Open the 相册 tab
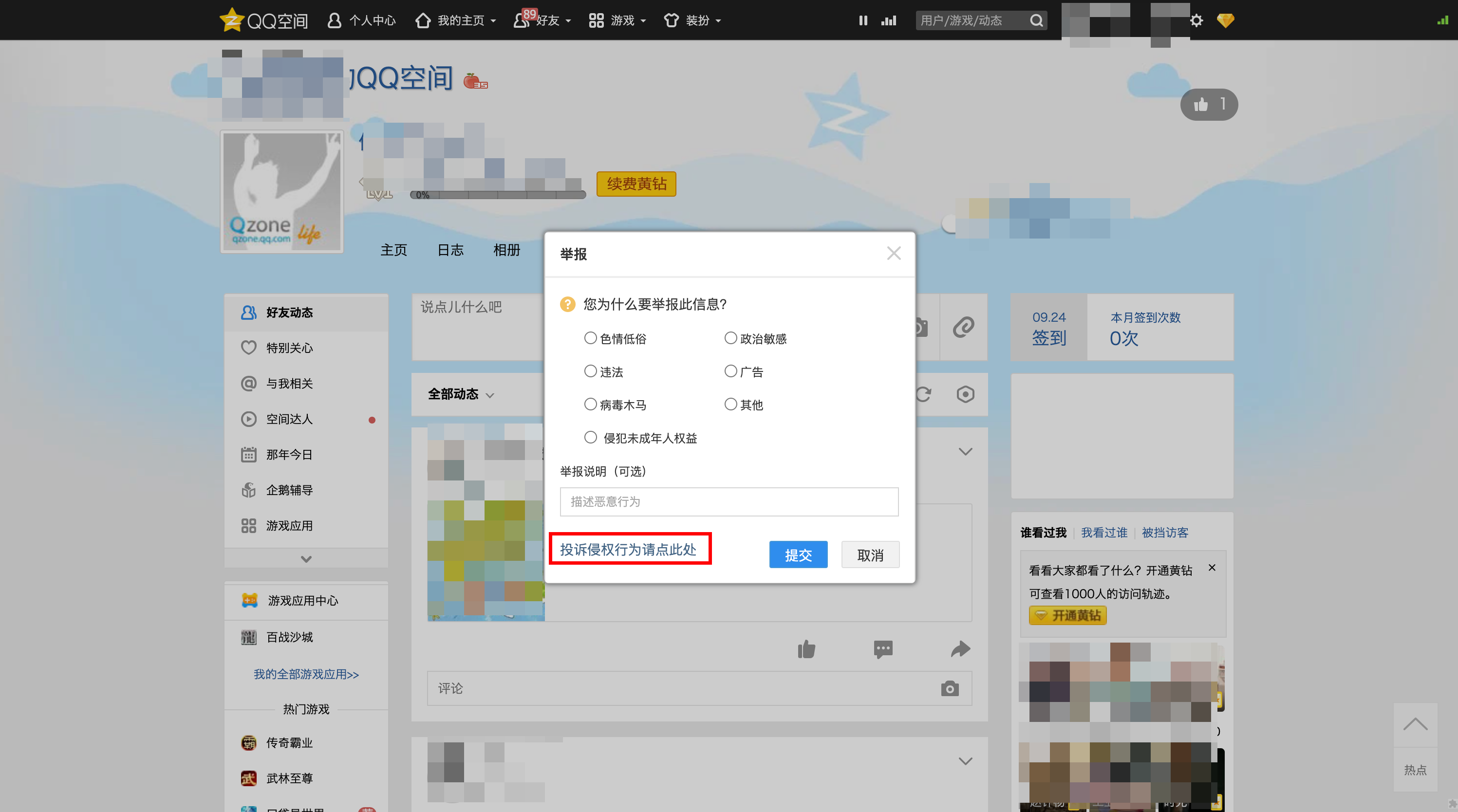The height and width of the screenshot is (812, 1458). click(x=506, y=250)
